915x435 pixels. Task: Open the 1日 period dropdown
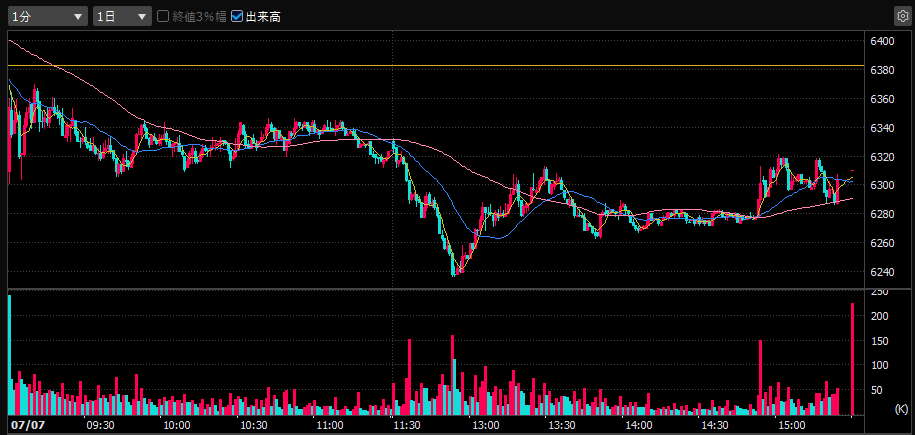[x=122, y=16]
